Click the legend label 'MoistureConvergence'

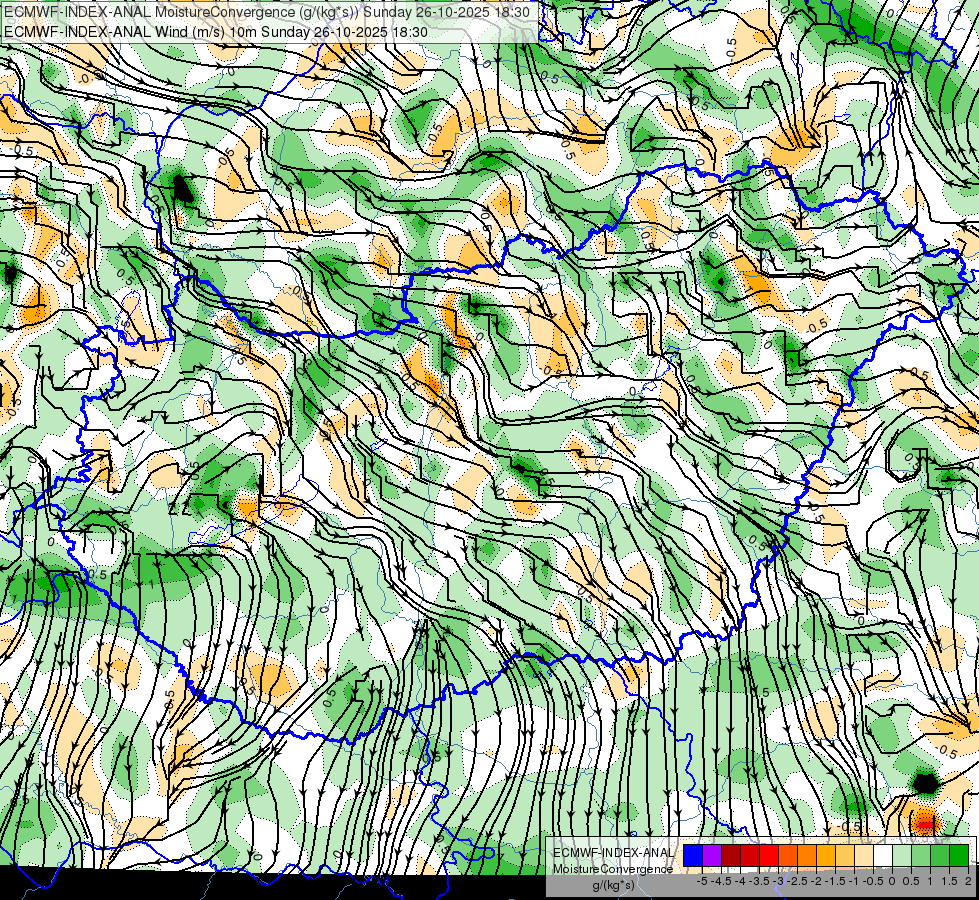(x=613, y=869)
